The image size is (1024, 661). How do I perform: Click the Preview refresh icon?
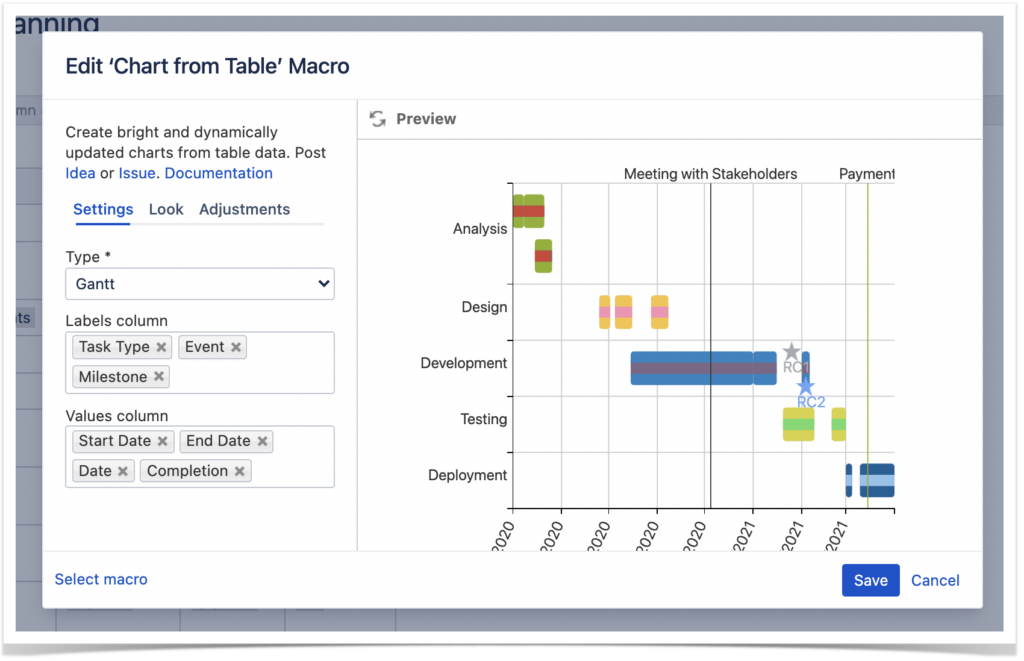(378, 118)
